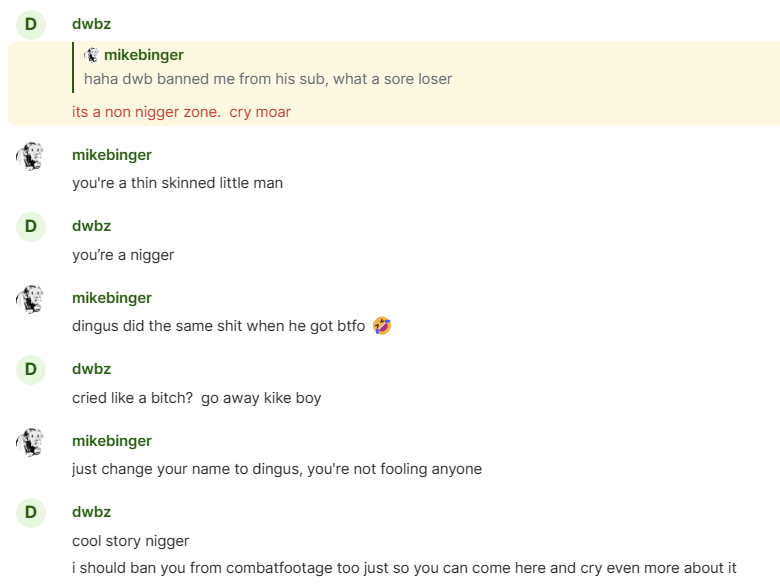780x586 pixels.
Task: Open mikebinger username above 'thin skinned little man'
Action: coord(112,155)
